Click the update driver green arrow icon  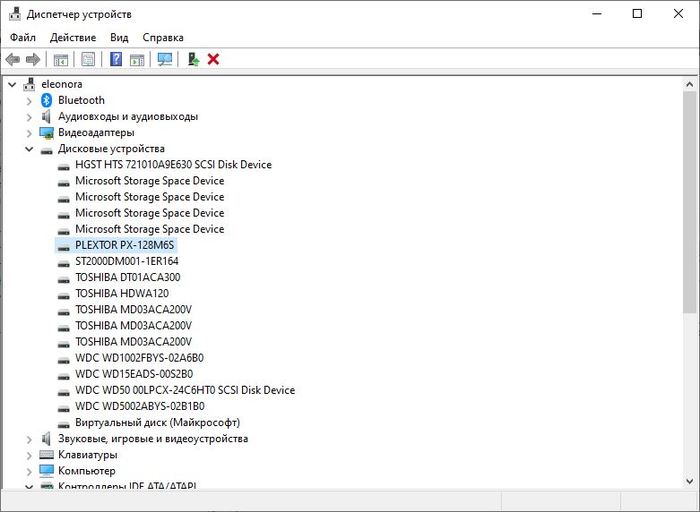[x=194, y=60]
